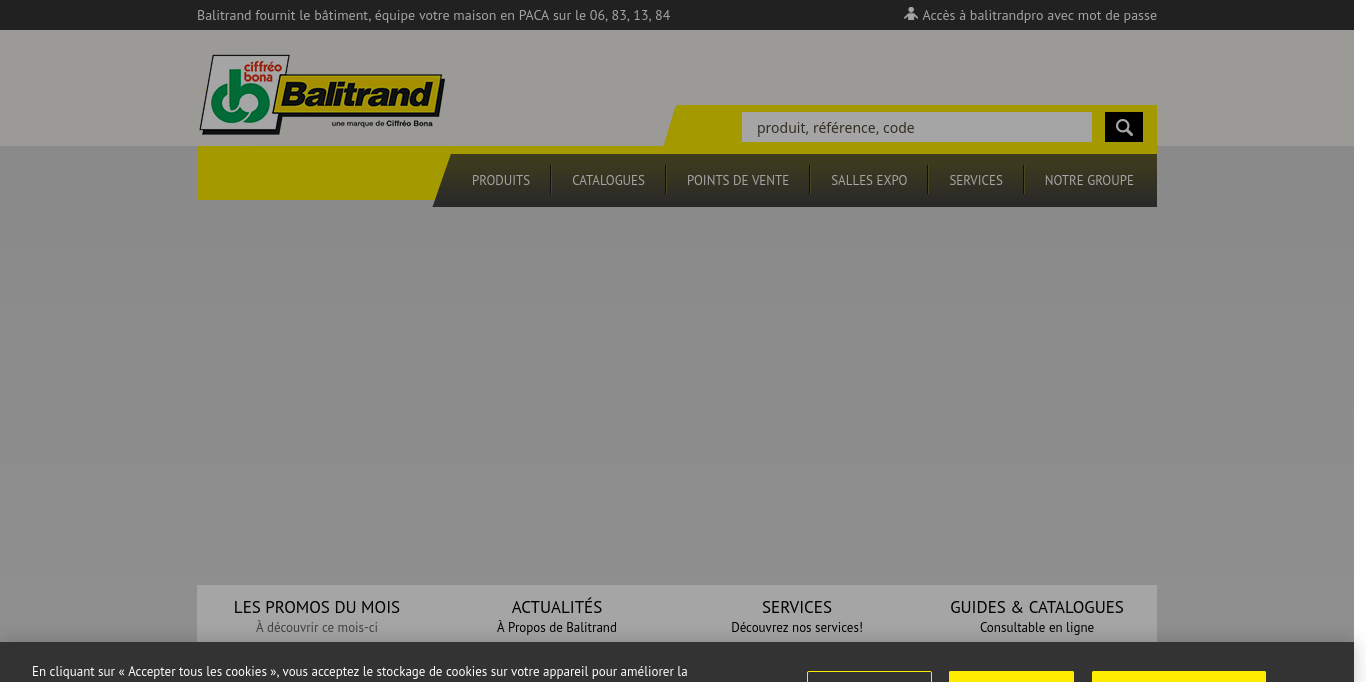The width and height of the screenshot is (1366, 682).
Task: Select the ACTUALITÉS tab
Action: 556,615
